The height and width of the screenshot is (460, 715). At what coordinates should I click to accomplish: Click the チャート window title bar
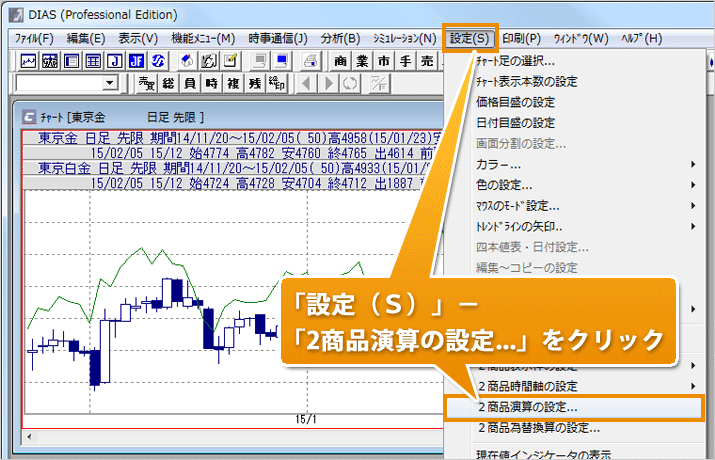[x=200, y=115]
